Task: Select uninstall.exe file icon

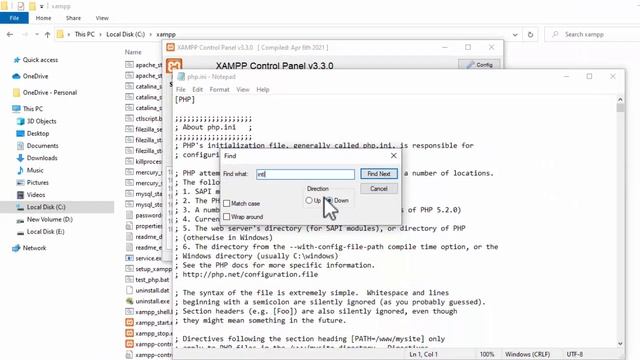Action: point(129,301)
